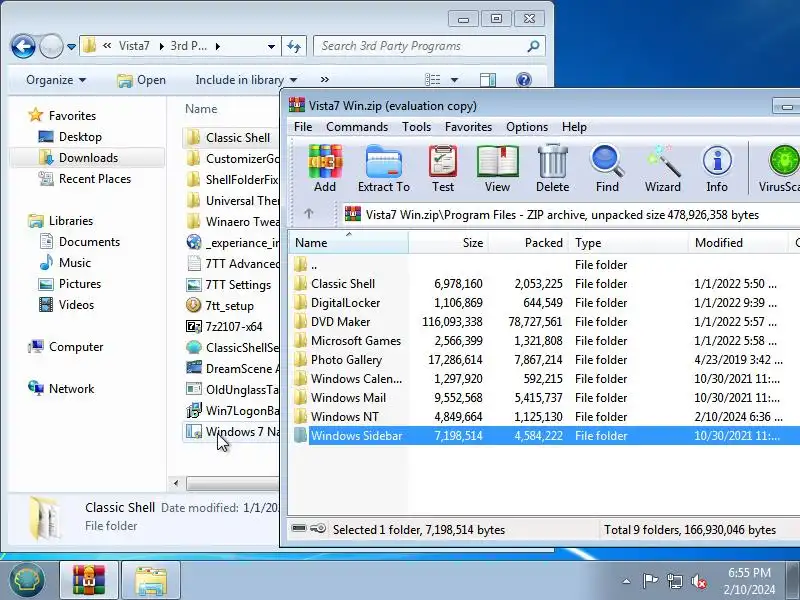Screen dimensions: 800x600
Task: Open the address bar history dropdown
Action: pos(271,47)
